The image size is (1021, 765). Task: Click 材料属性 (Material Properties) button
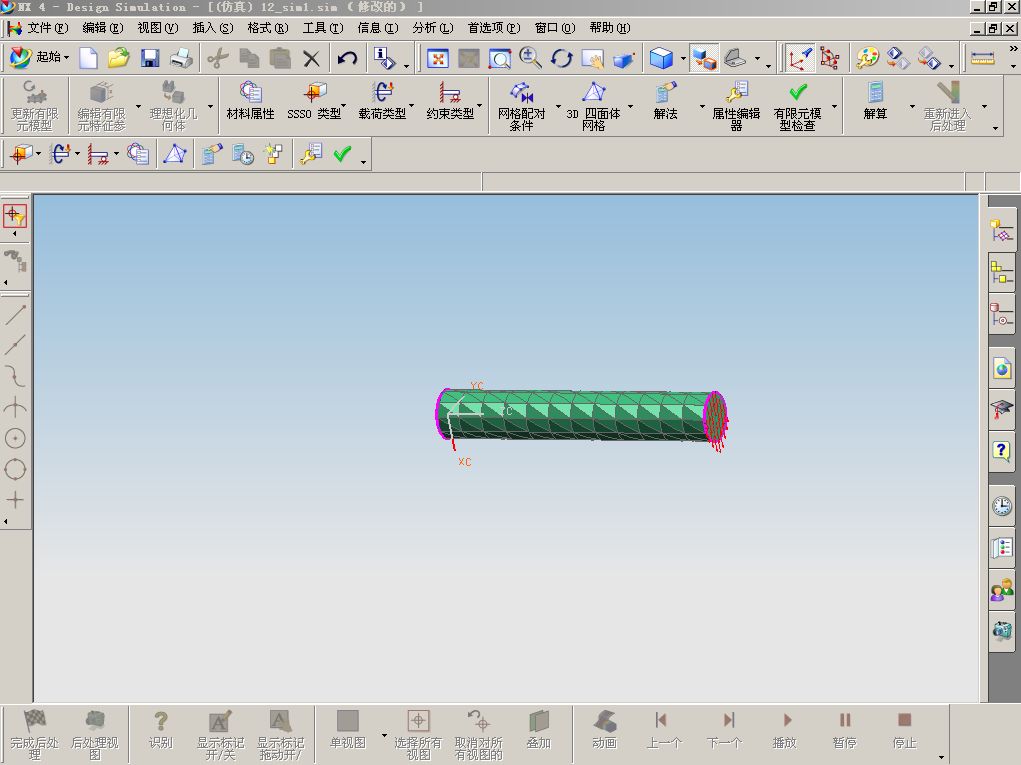click(250, 102)
